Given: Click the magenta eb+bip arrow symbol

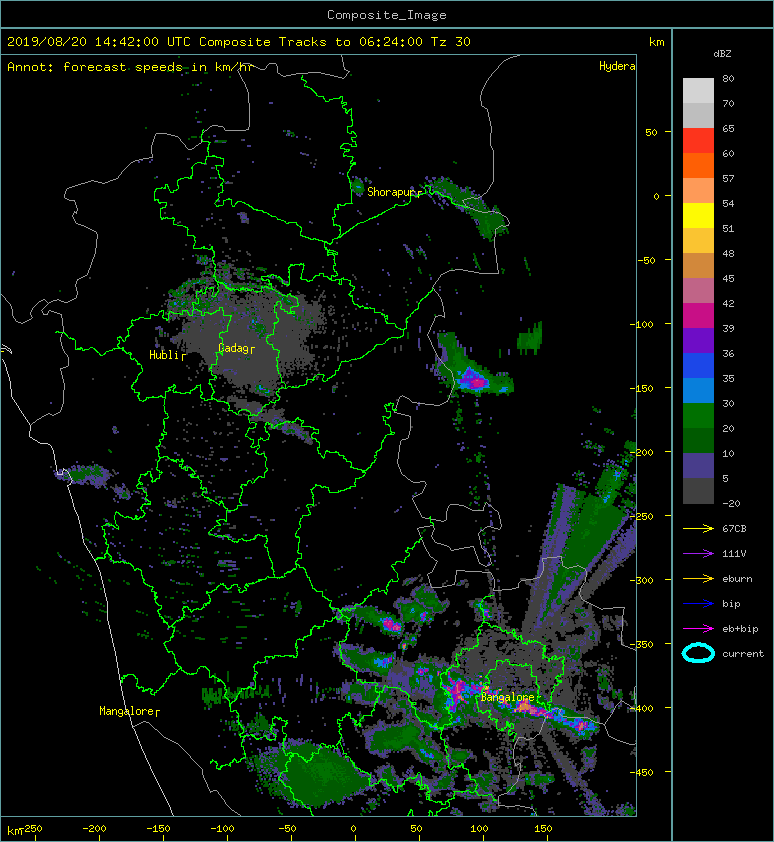Looking at the screenshot, I should 698,629.
